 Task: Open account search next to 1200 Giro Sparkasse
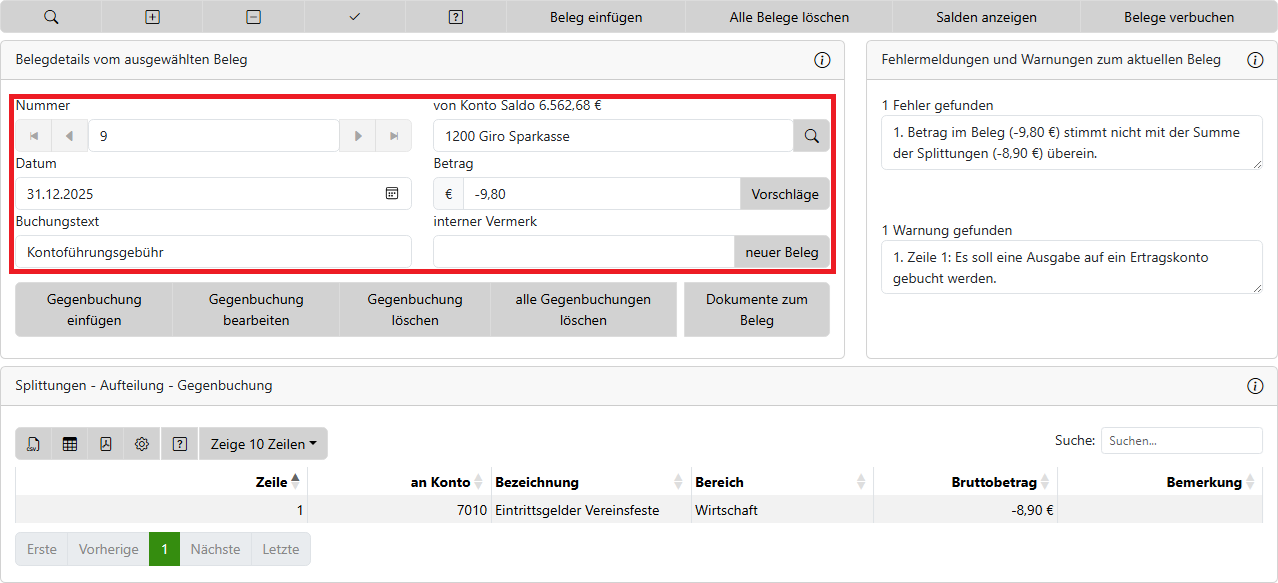coord(811,136)
